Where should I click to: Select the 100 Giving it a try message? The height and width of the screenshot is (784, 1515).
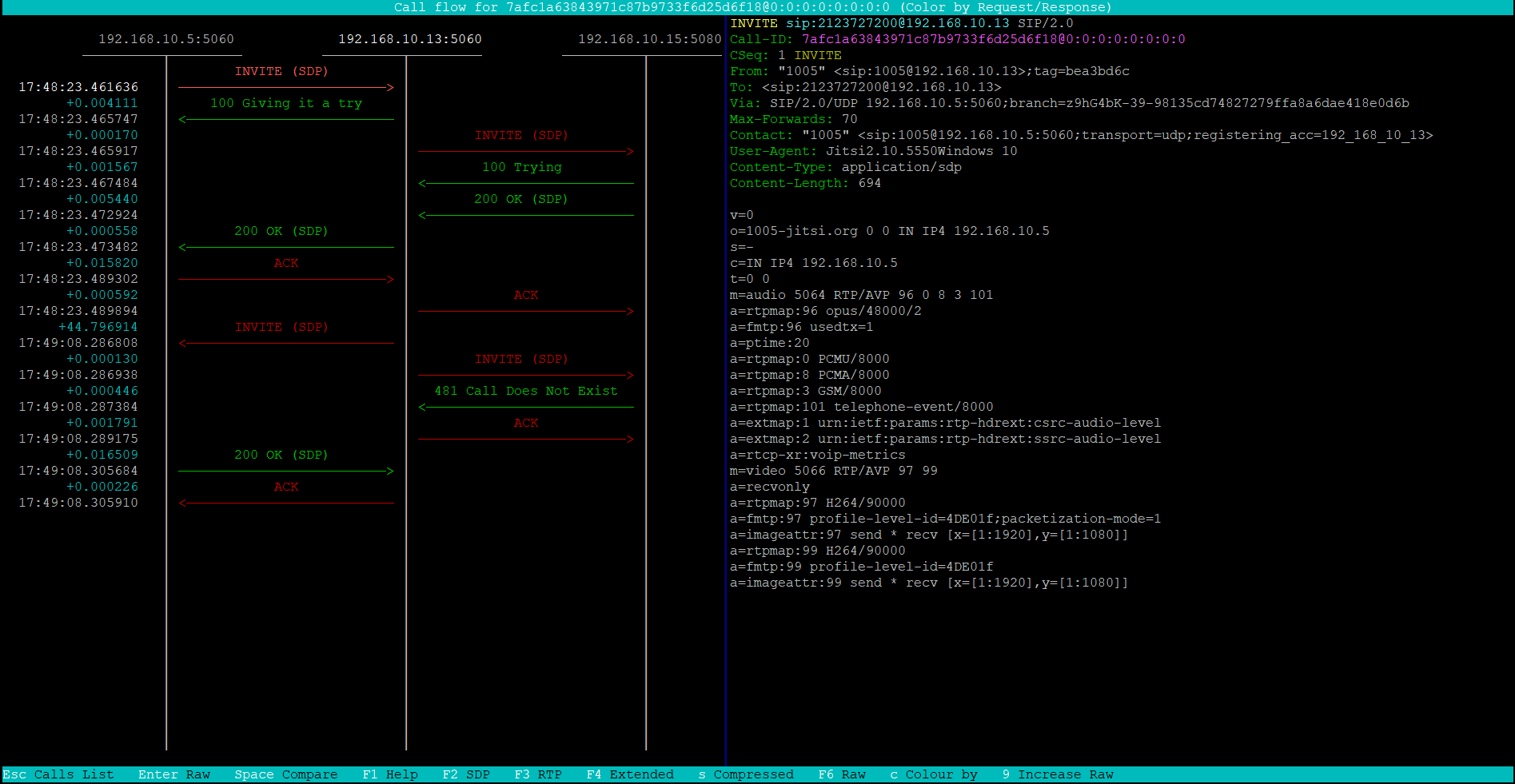click(x=285, y=103)
